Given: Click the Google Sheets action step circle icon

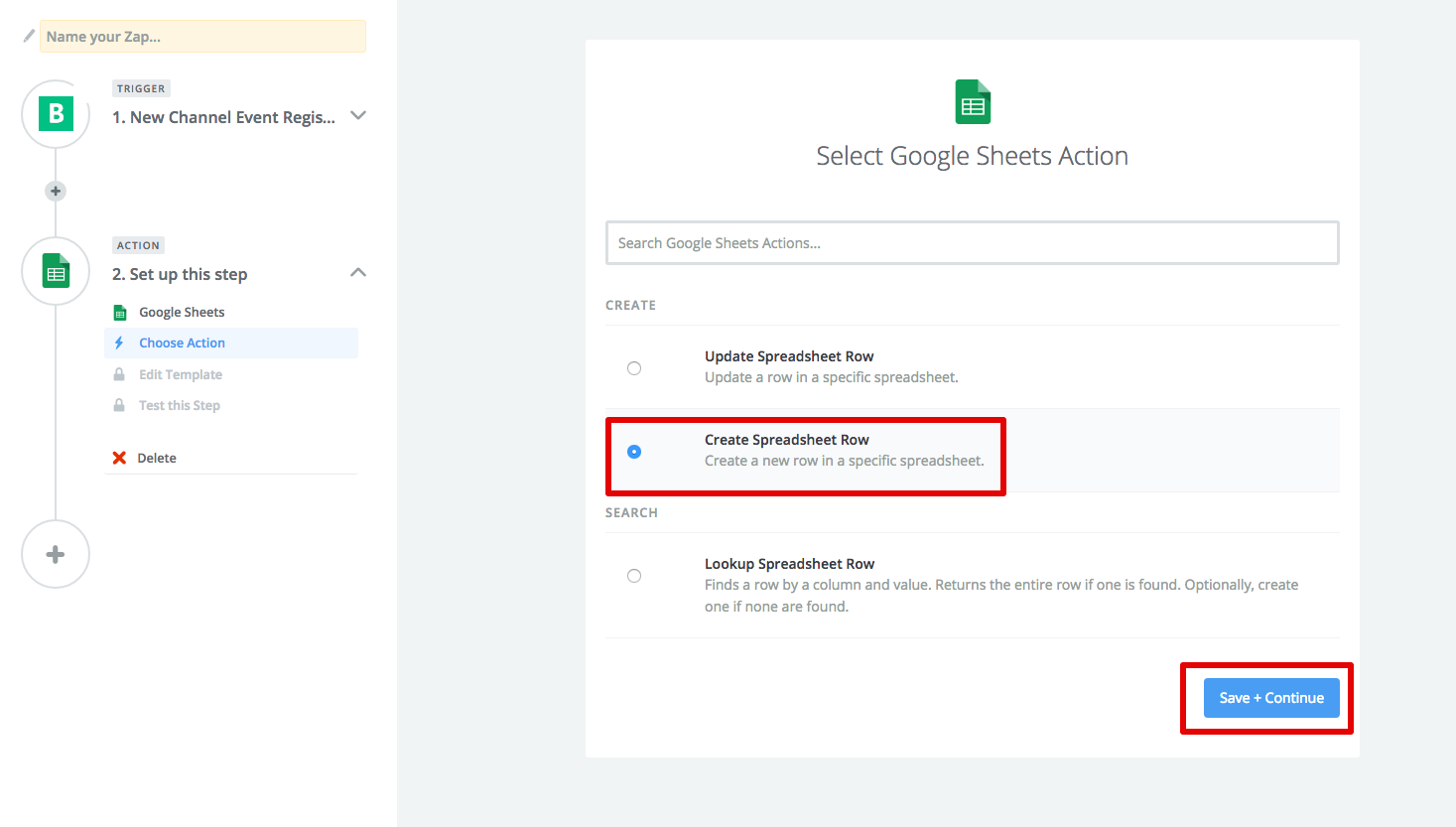Looking at the screenshot, I should [56, 271].
